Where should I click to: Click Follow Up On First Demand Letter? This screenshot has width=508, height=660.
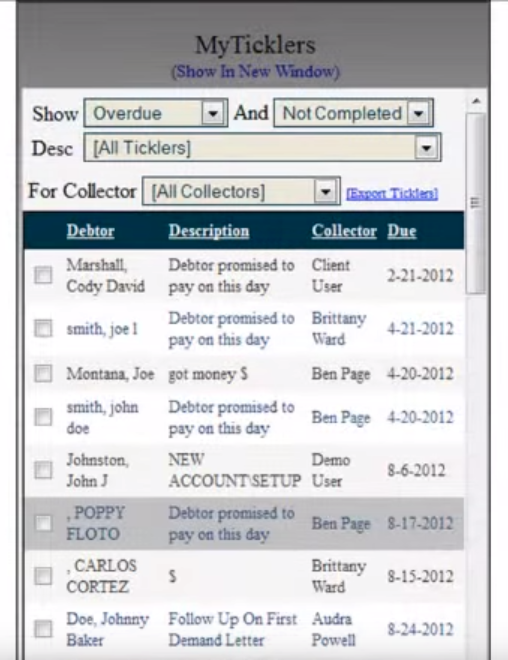pyautogui.click(x=233, y=630)
